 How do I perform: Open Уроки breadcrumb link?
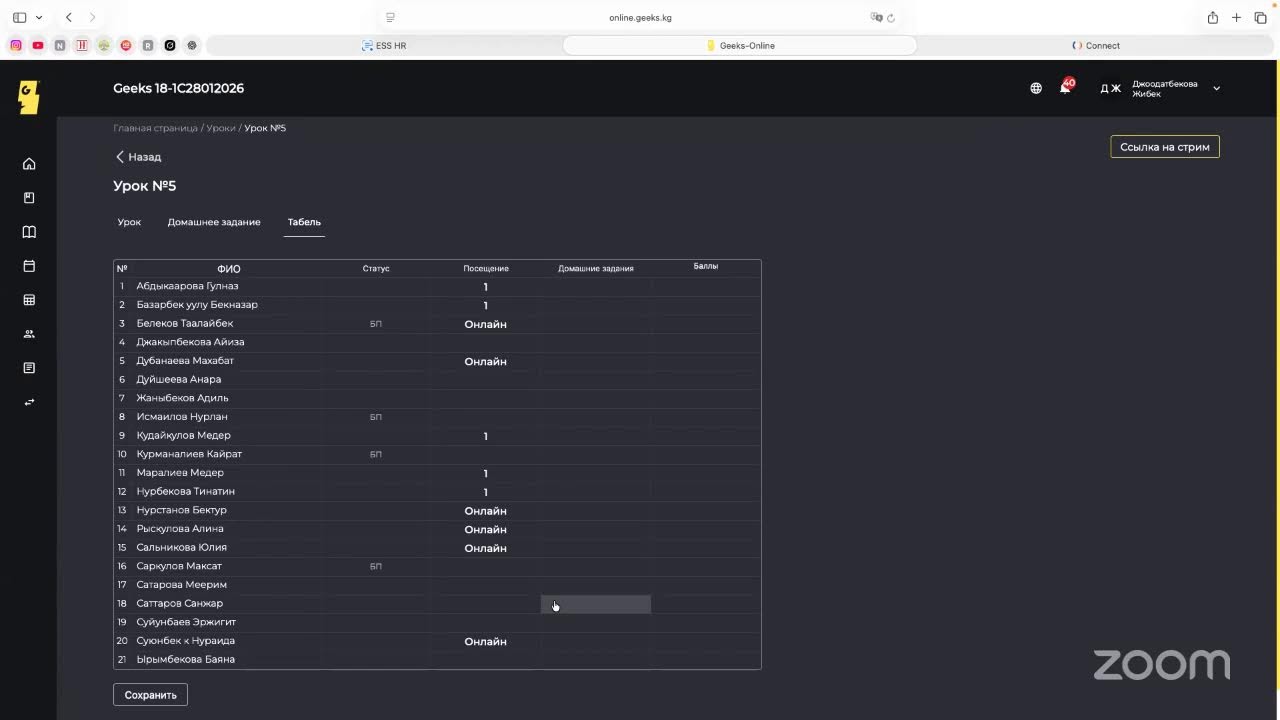[x=221, y=128]
